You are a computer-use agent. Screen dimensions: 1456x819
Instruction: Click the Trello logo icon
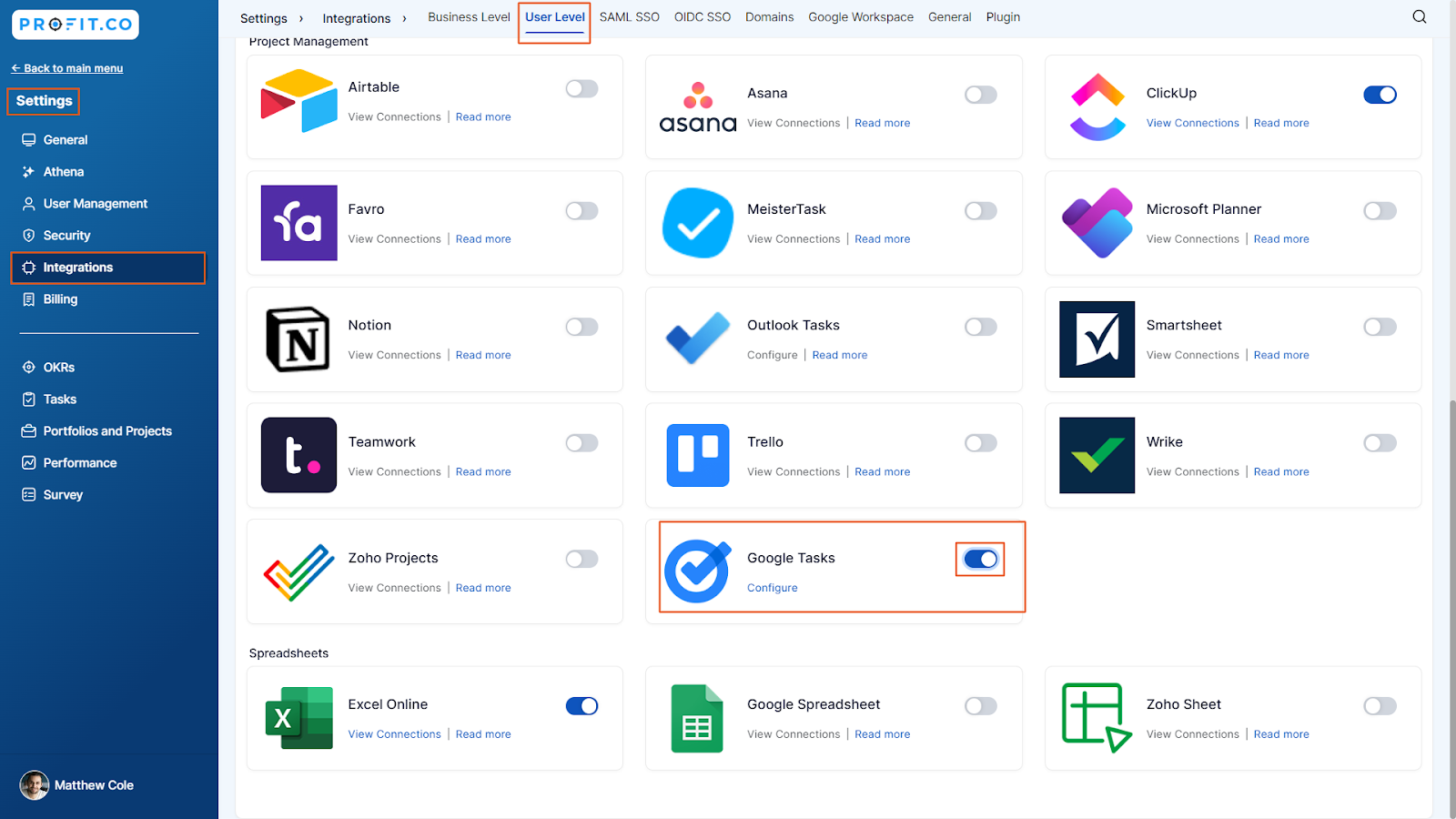coord(698,455)
